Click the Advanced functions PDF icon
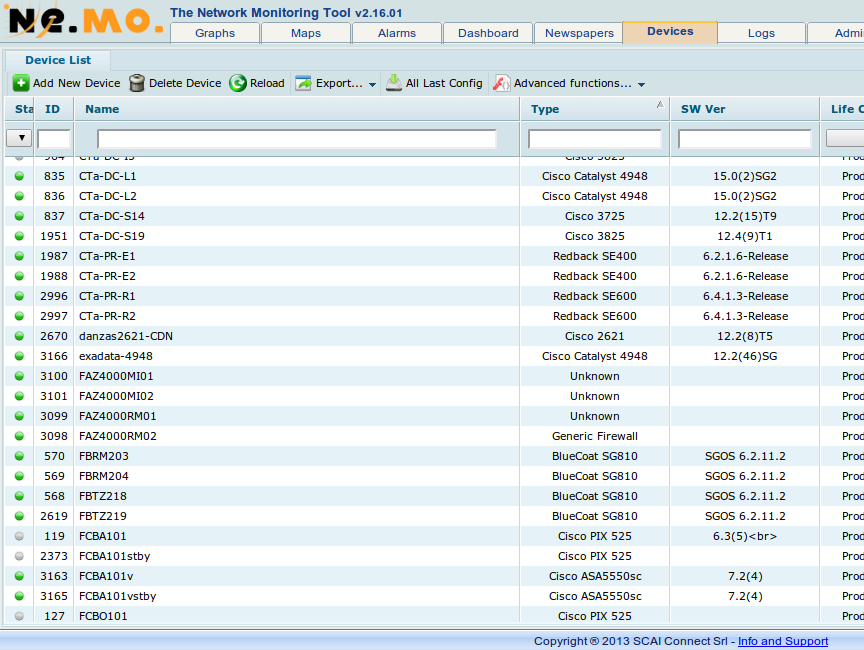The image size is (864, 650). 501,83
